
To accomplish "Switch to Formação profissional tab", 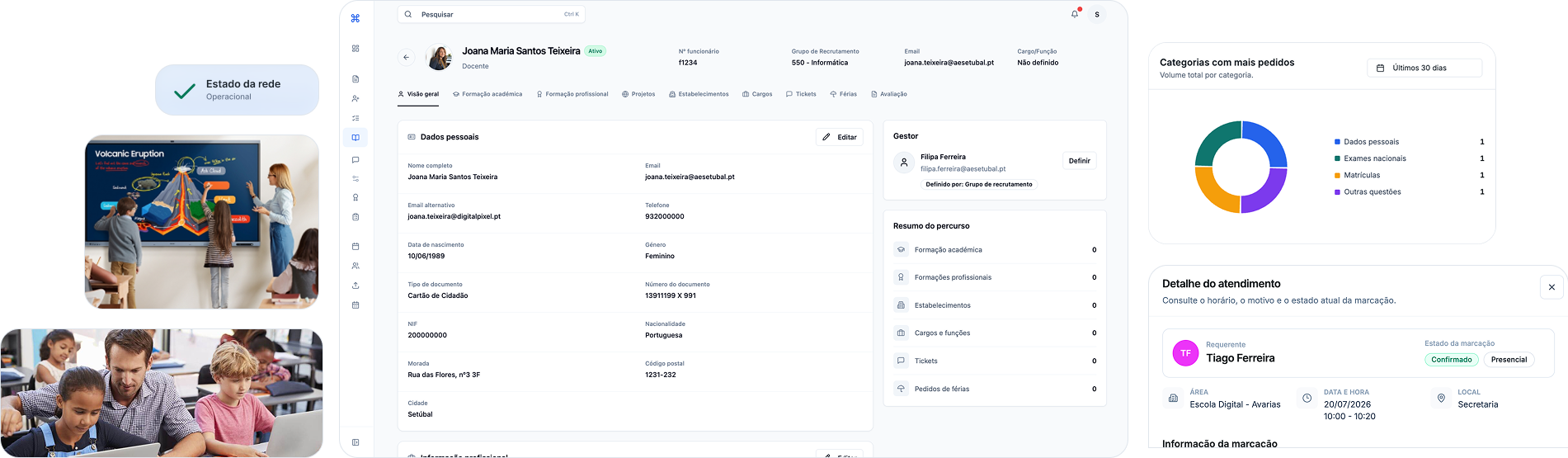I will [572, 94].
